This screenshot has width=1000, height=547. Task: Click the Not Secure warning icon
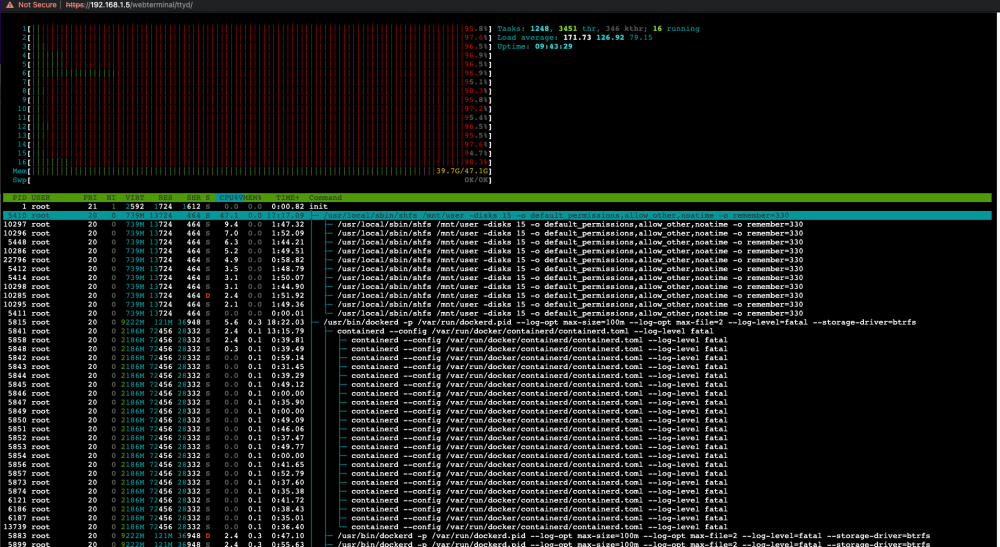pos(10,5)
